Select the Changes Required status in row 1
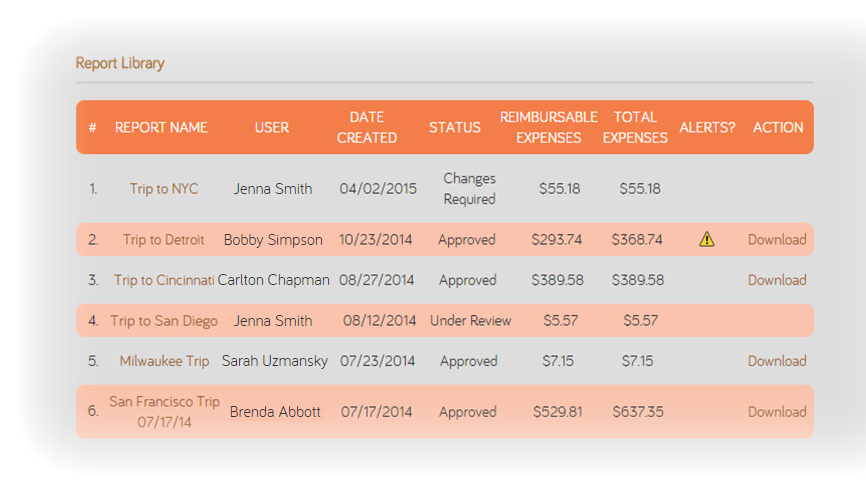866x492 pixels. click(469, 189)
